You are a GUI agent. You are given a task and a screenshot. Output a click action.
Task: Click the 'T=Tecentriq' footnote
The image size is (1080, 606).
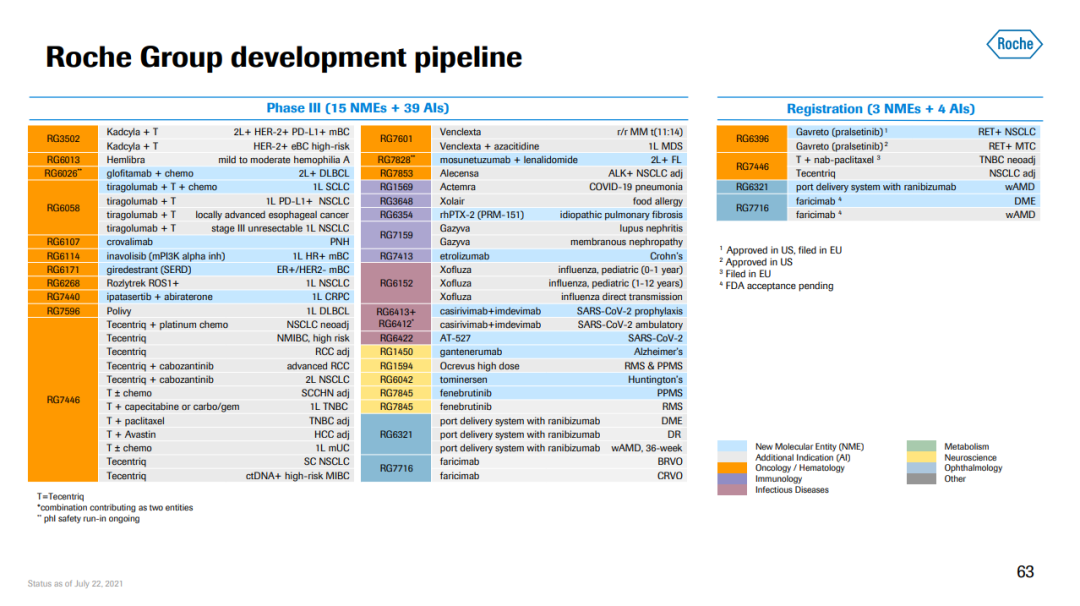tap(61, 497)
